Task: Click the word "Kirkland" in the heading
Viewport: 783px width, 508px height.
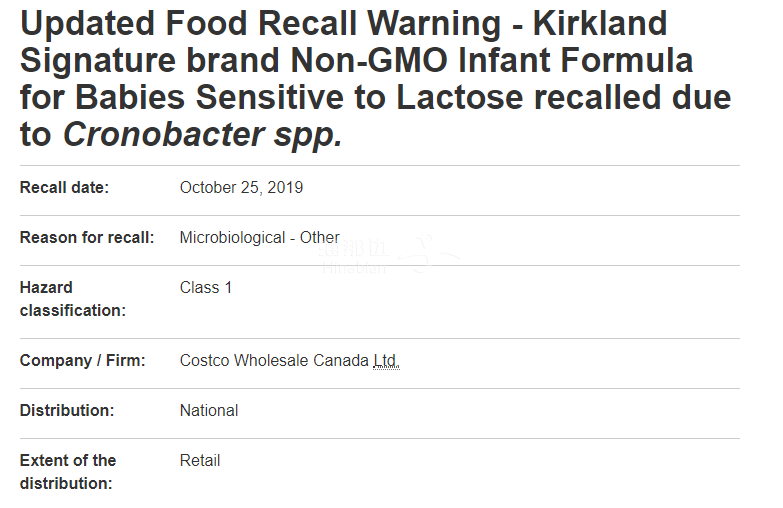Action: pos(600,23)
